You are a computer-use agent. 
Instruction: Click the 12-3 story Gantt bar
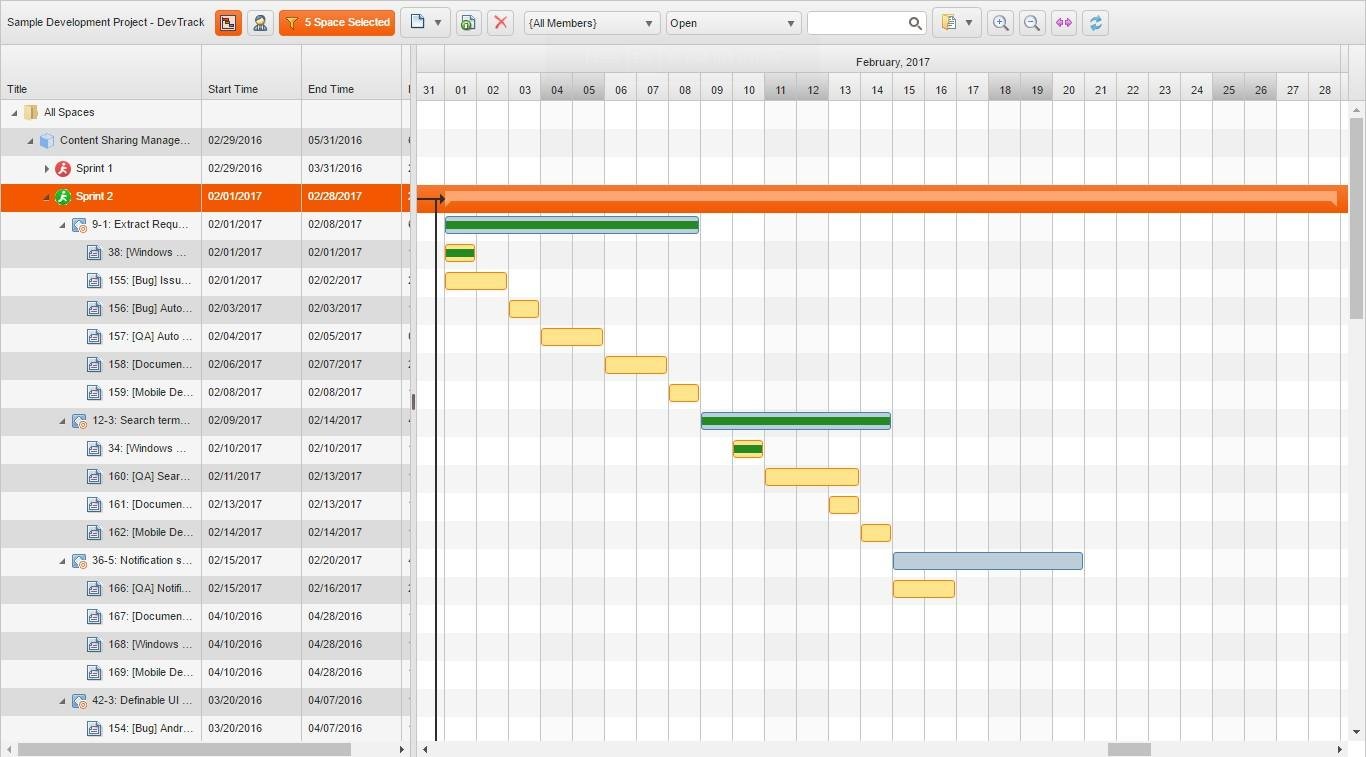click(796, 421)
